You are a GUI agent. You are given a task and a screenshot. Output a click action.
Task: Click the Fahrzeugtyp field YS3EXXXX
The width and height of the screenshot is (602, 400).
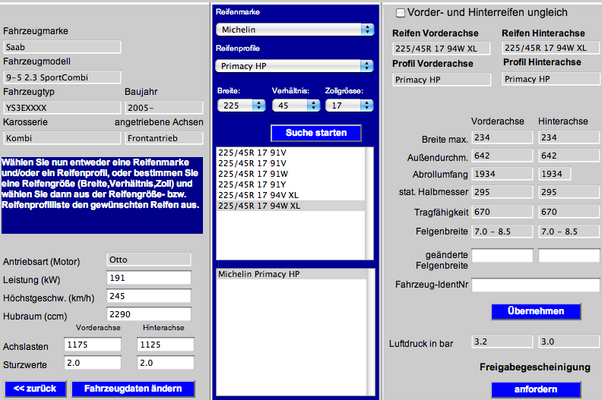tap(62, 108)
